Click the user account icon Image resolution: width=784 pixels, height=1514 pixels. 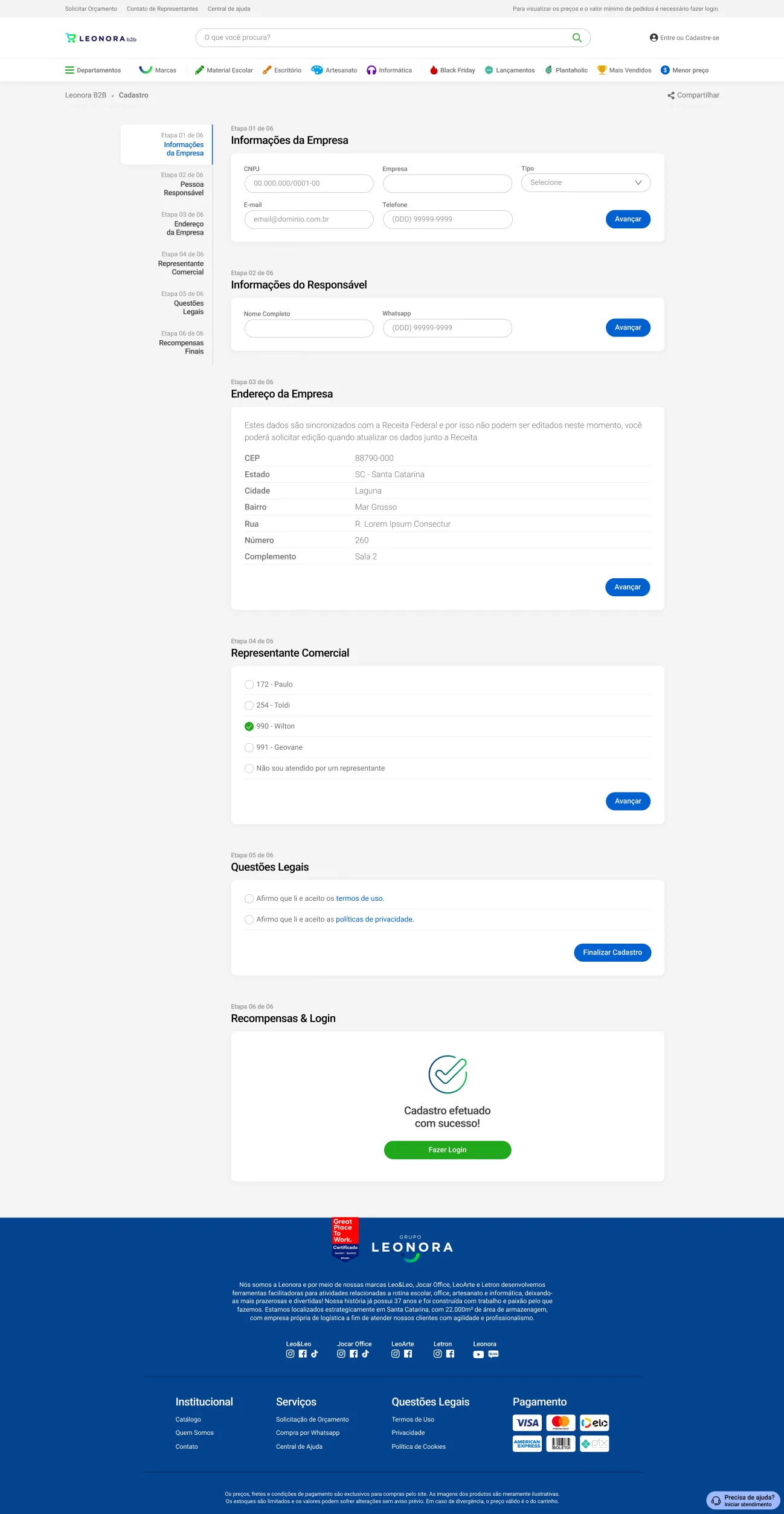coord(654,37)
